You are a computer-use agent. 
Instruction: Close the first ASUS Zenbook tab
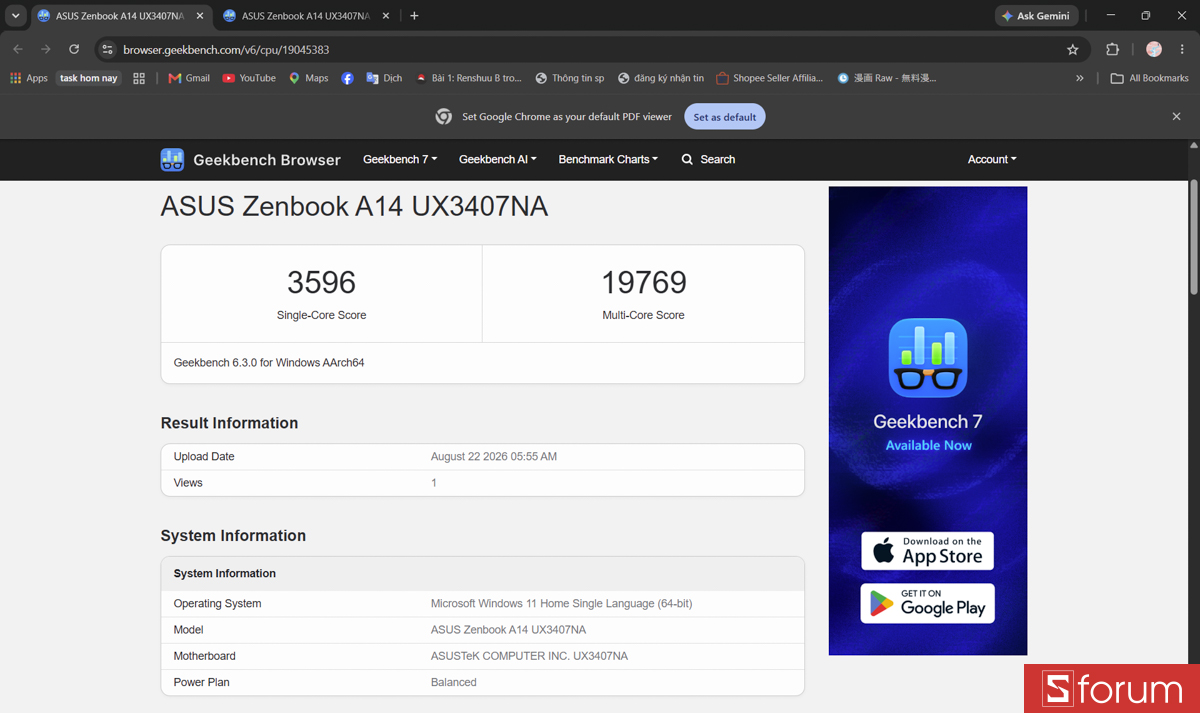coord(199,16)
